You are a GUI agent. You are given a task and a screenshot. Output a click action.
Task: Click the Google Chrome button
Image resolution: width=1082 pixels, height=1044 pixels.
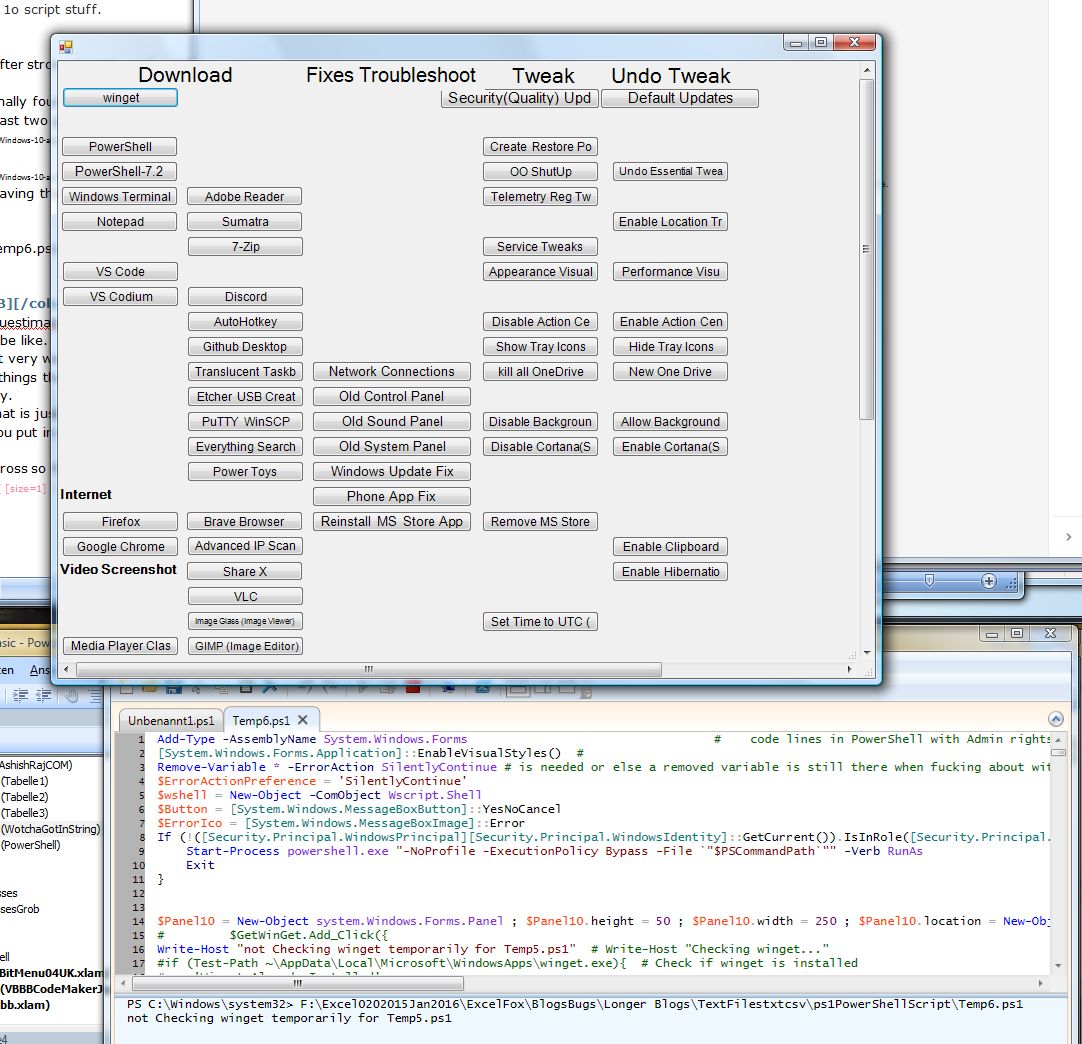(x=120, y=546)
